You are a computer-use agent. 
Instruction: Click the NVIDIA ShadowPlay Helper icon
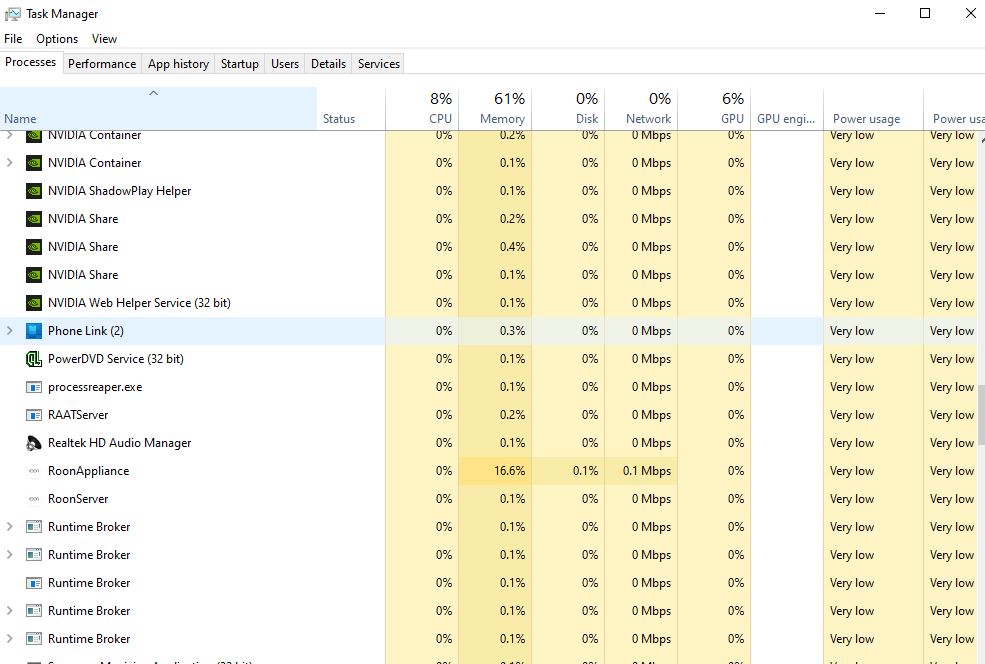(34, 191)
